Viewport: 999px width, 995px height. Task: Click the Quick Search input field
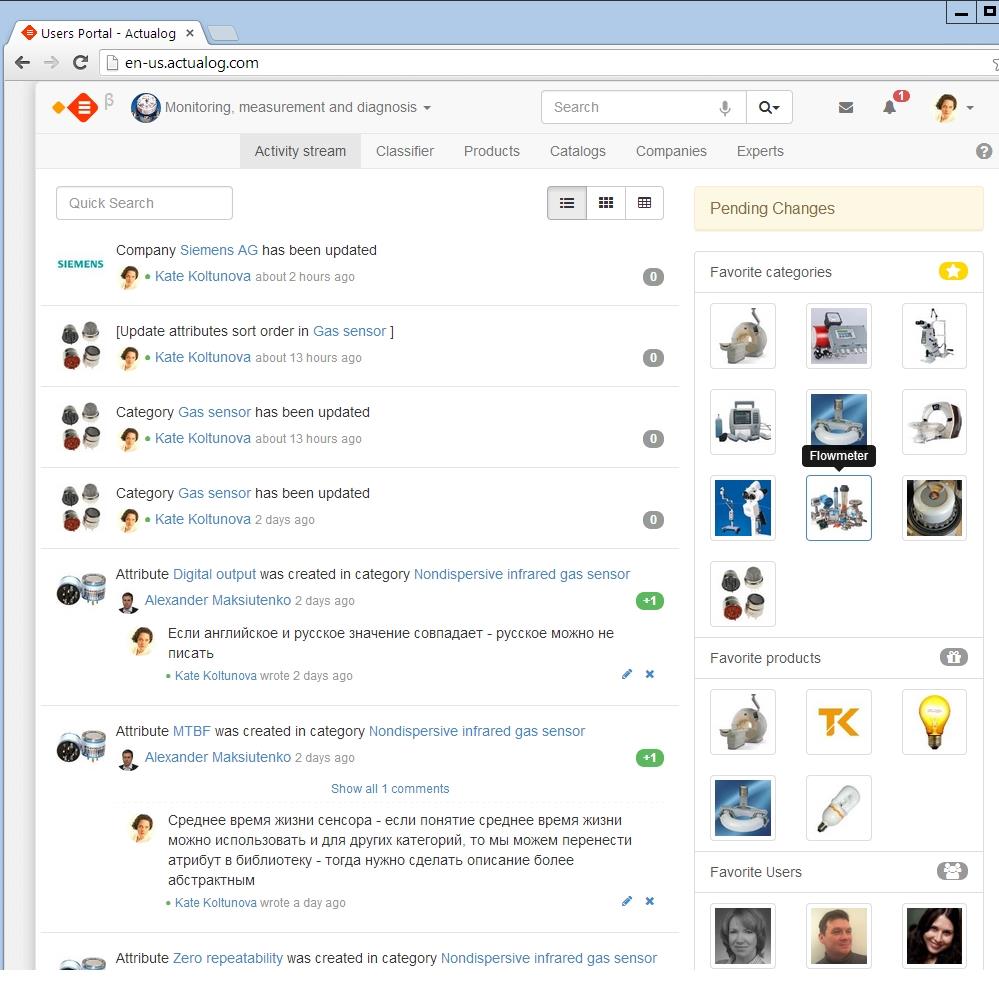pyautogui.click(x=144, y=203)
